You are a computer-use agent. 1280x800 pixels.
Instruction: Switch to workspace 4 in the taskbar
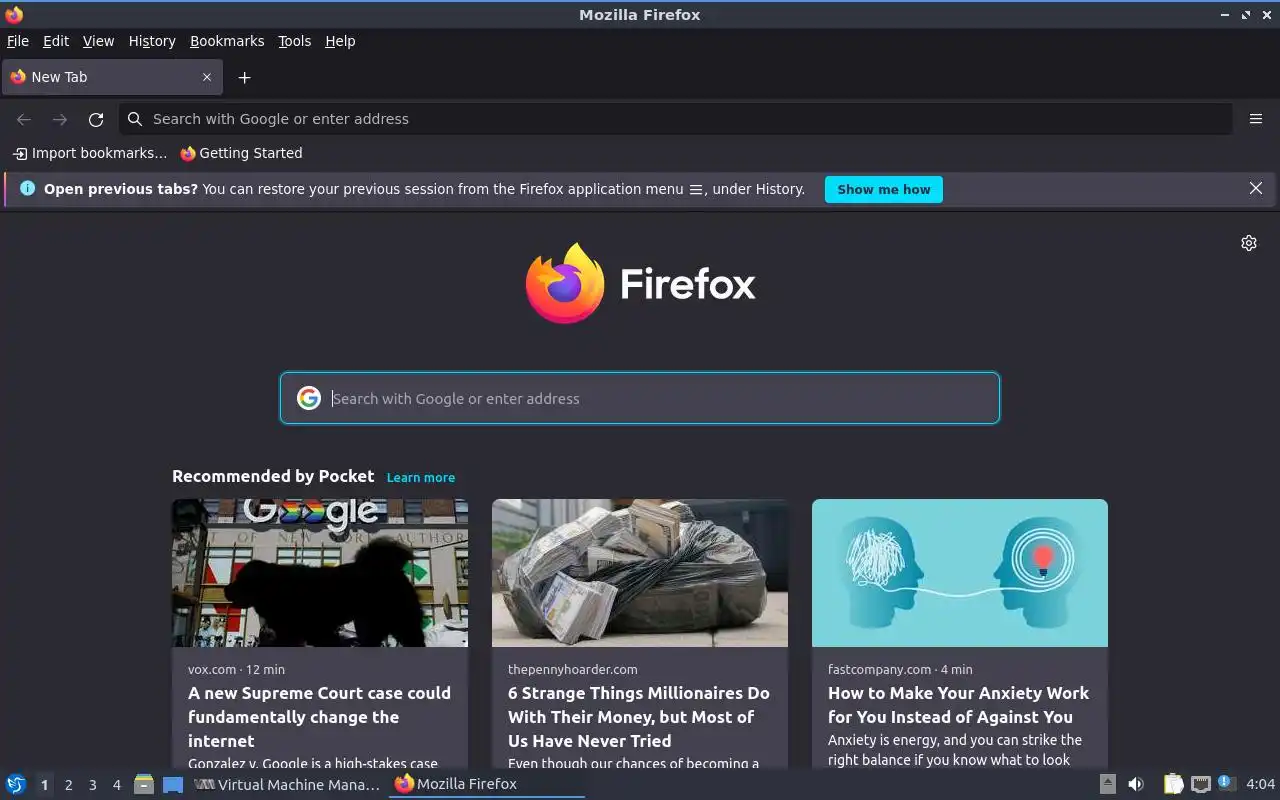(x=116, y=785)
